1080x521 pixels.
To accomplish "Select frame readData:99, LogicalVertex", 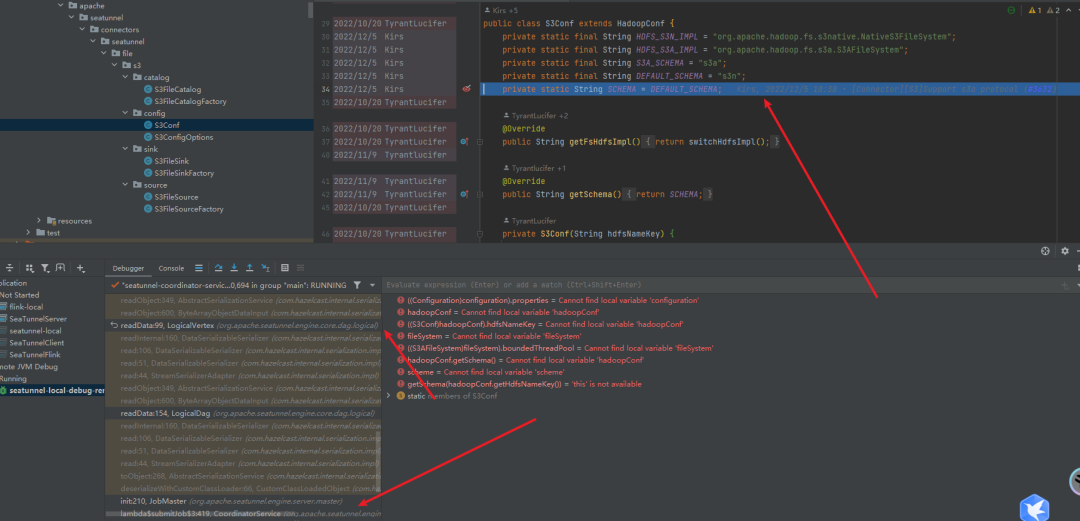I will point(243,325).
